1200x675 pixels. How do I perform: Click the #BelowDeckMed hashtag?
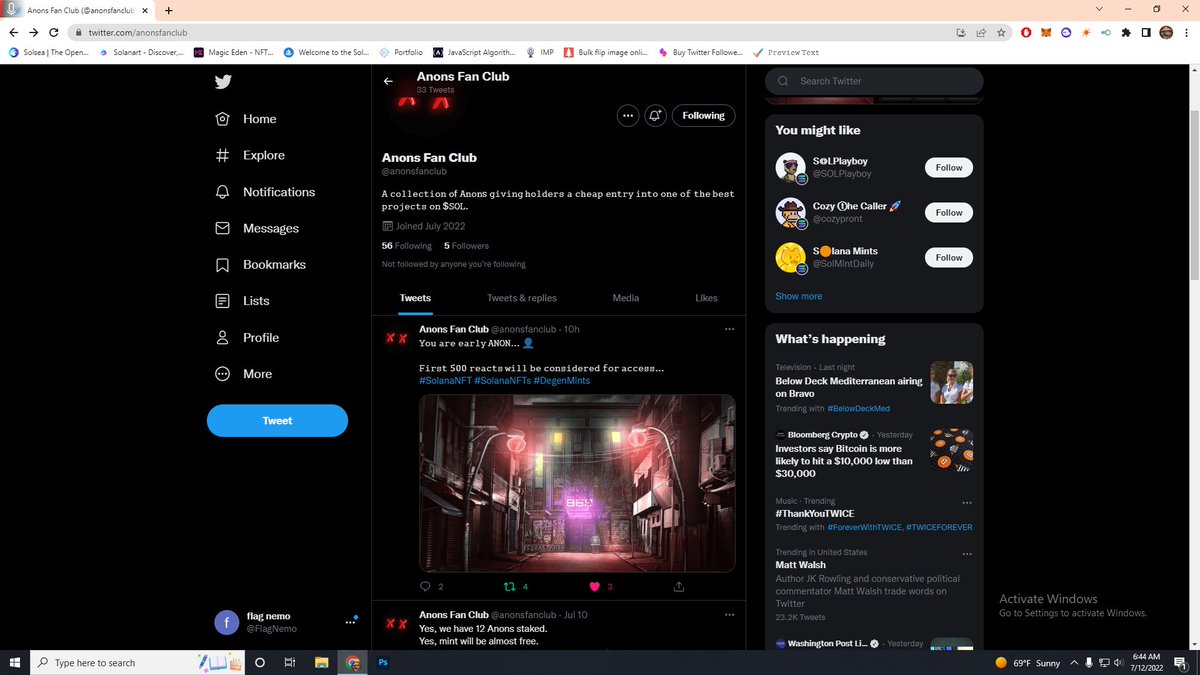point(858,409)
